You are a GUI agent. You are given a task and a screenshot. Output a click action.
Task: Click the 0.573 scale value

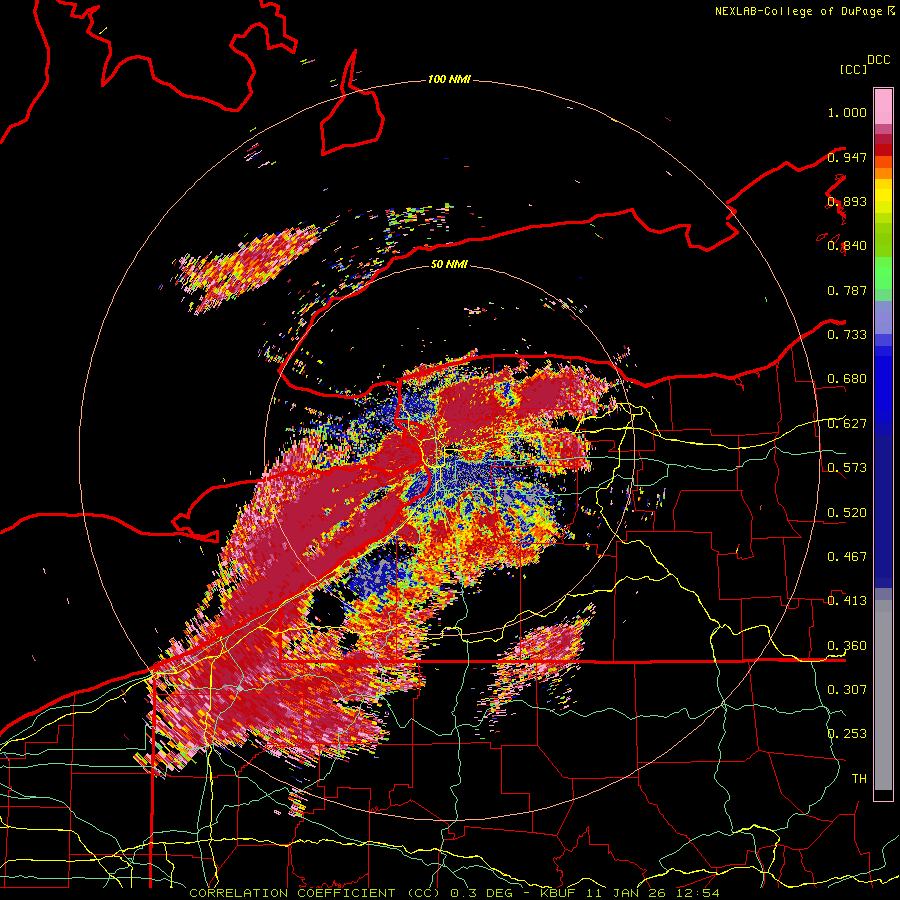(x=847, y=468)
